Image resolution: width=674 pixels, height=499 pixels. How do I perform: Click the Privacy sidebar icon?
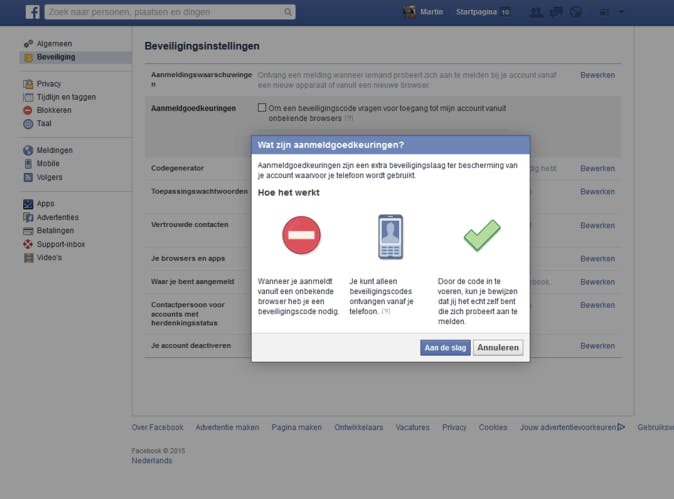point(28,84)
